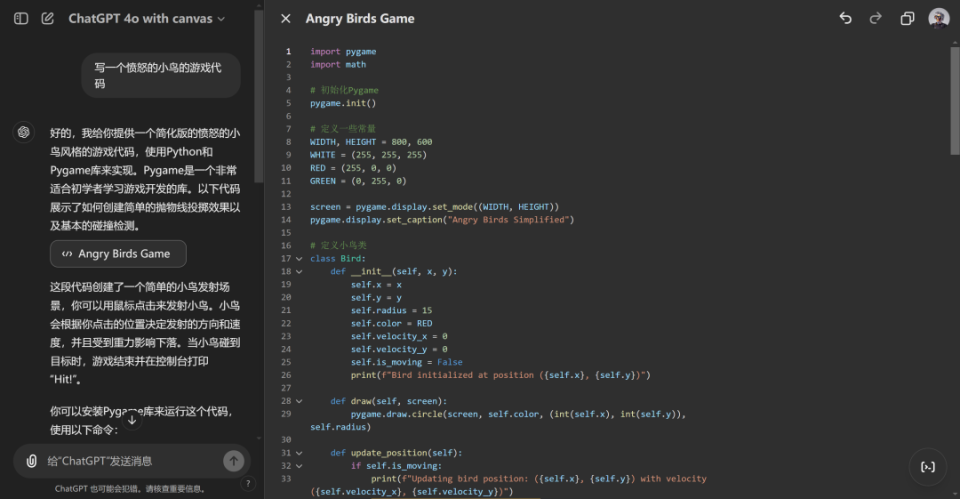Collapse __init__ method fold chevron
This screenshot has height=499, width=960.
(299, 271)
